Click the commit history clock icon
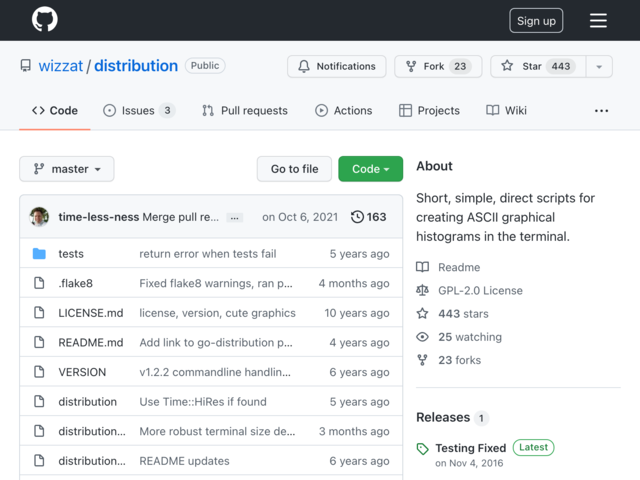This screenshot has height=480, width=640. (358, 217)
